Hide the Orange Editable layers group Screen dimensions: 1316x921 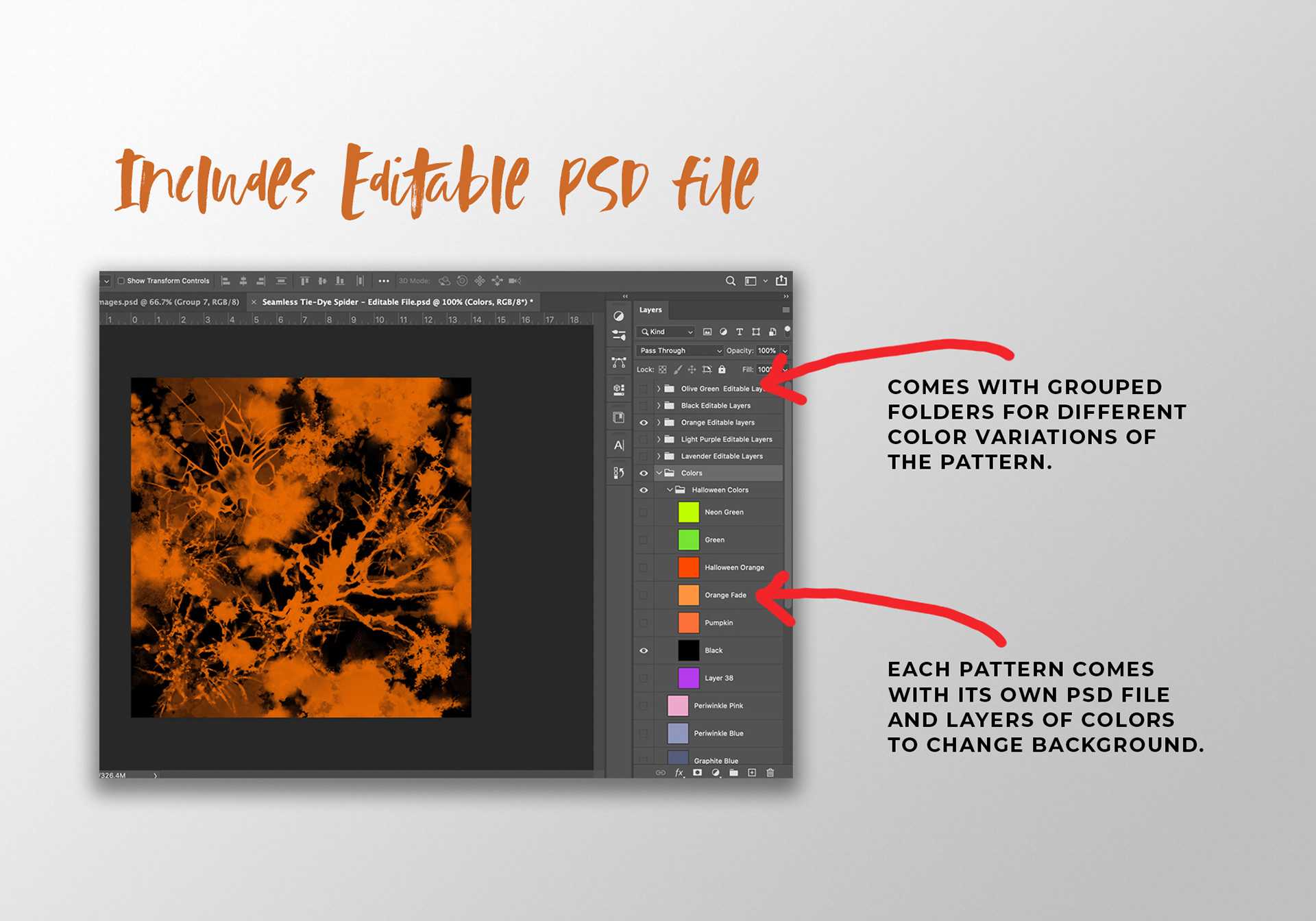(644, 423)
